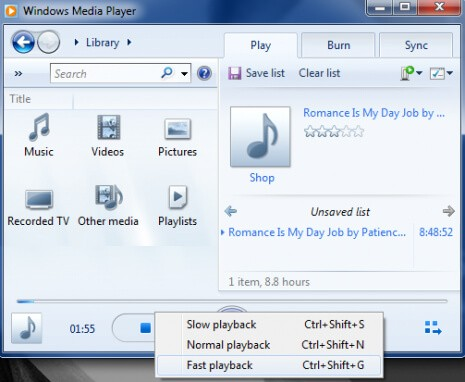465x382 pixels.
Task: Click the elapsed time 01:55
Action: coord(82,329)
